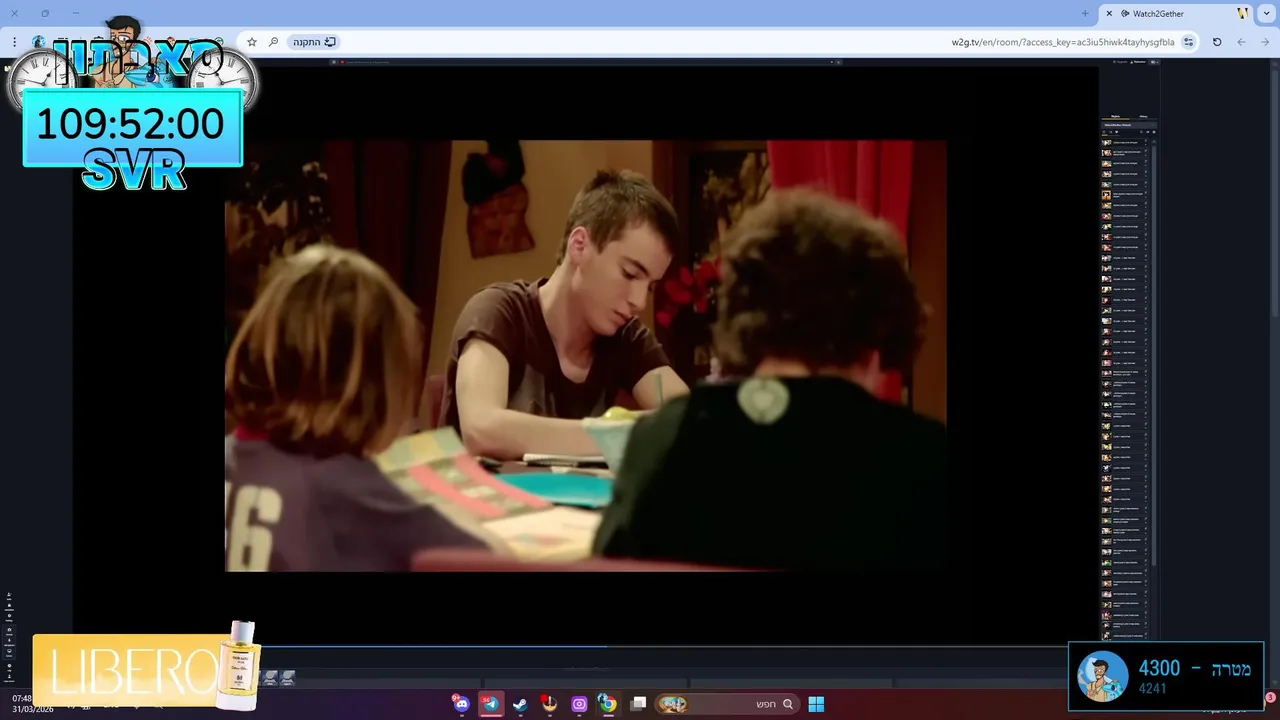Open the Telegram taskbar icon
The image size is (1280, 720).
click(491, 704)
